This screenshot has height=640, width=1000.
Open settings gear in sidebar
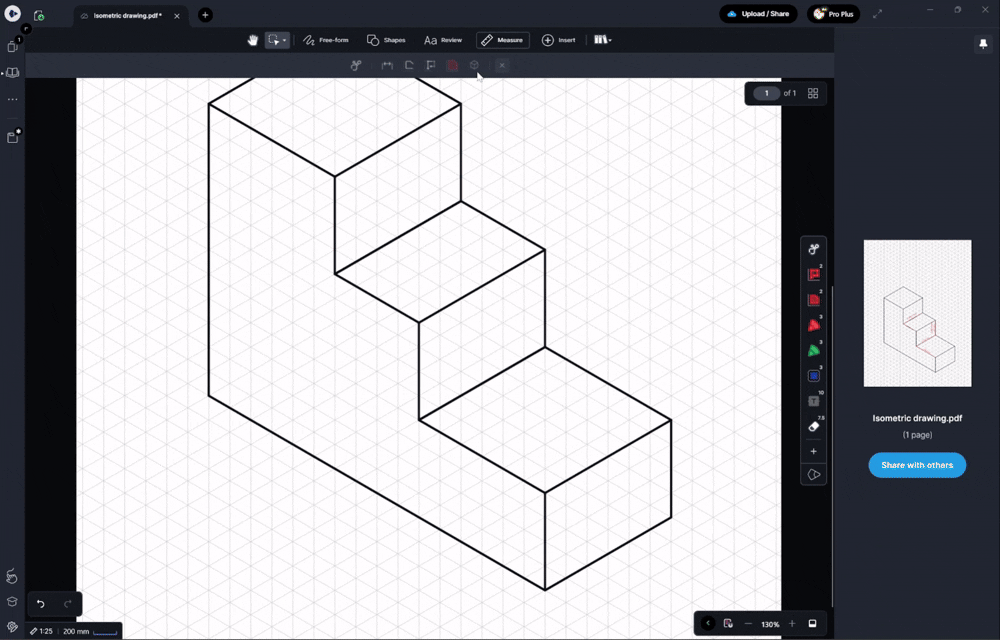pyautogui.click(x=11, y=627)
